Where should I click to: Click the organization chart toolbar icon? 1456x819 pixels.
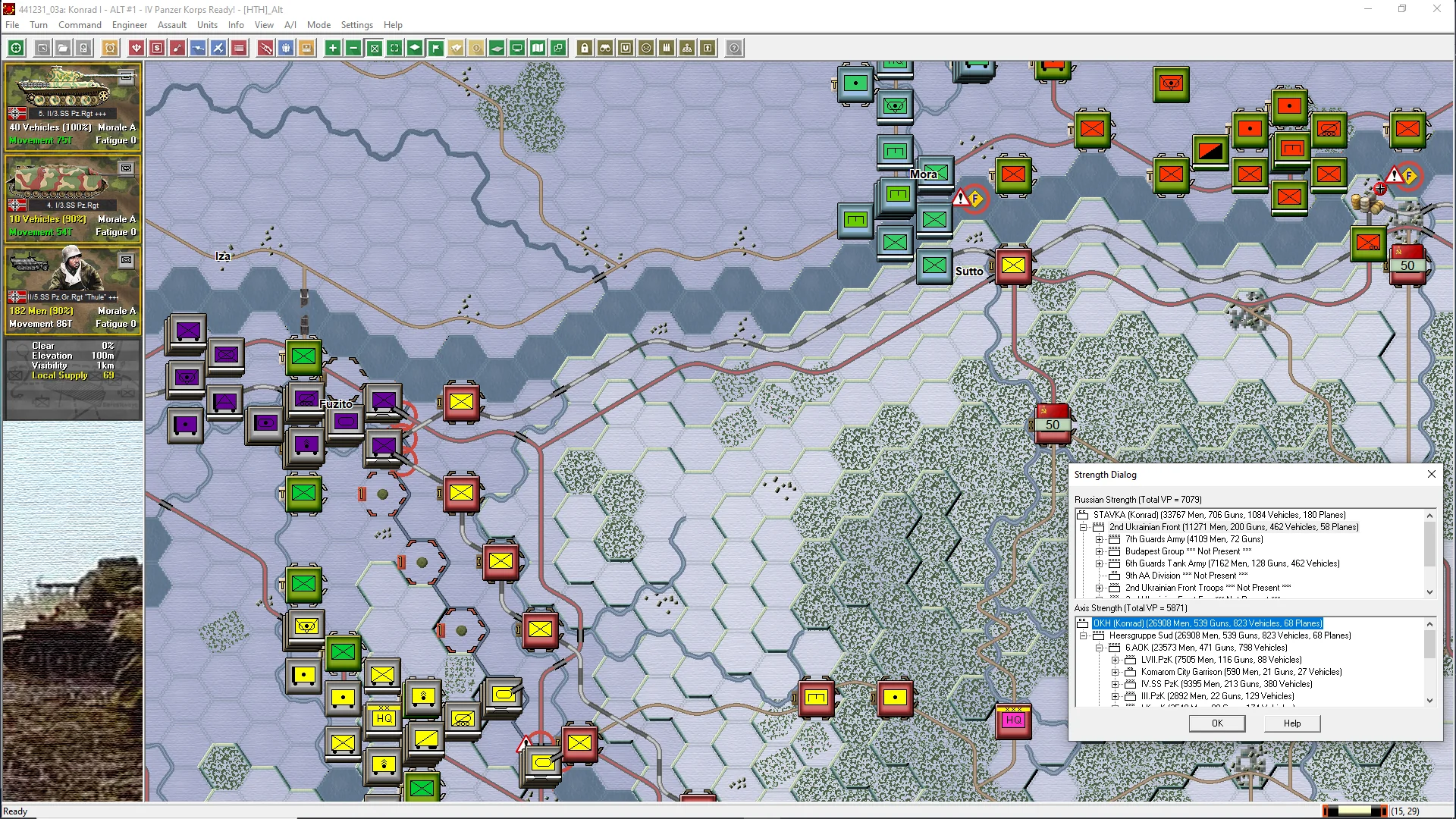(x=687, y=48)
